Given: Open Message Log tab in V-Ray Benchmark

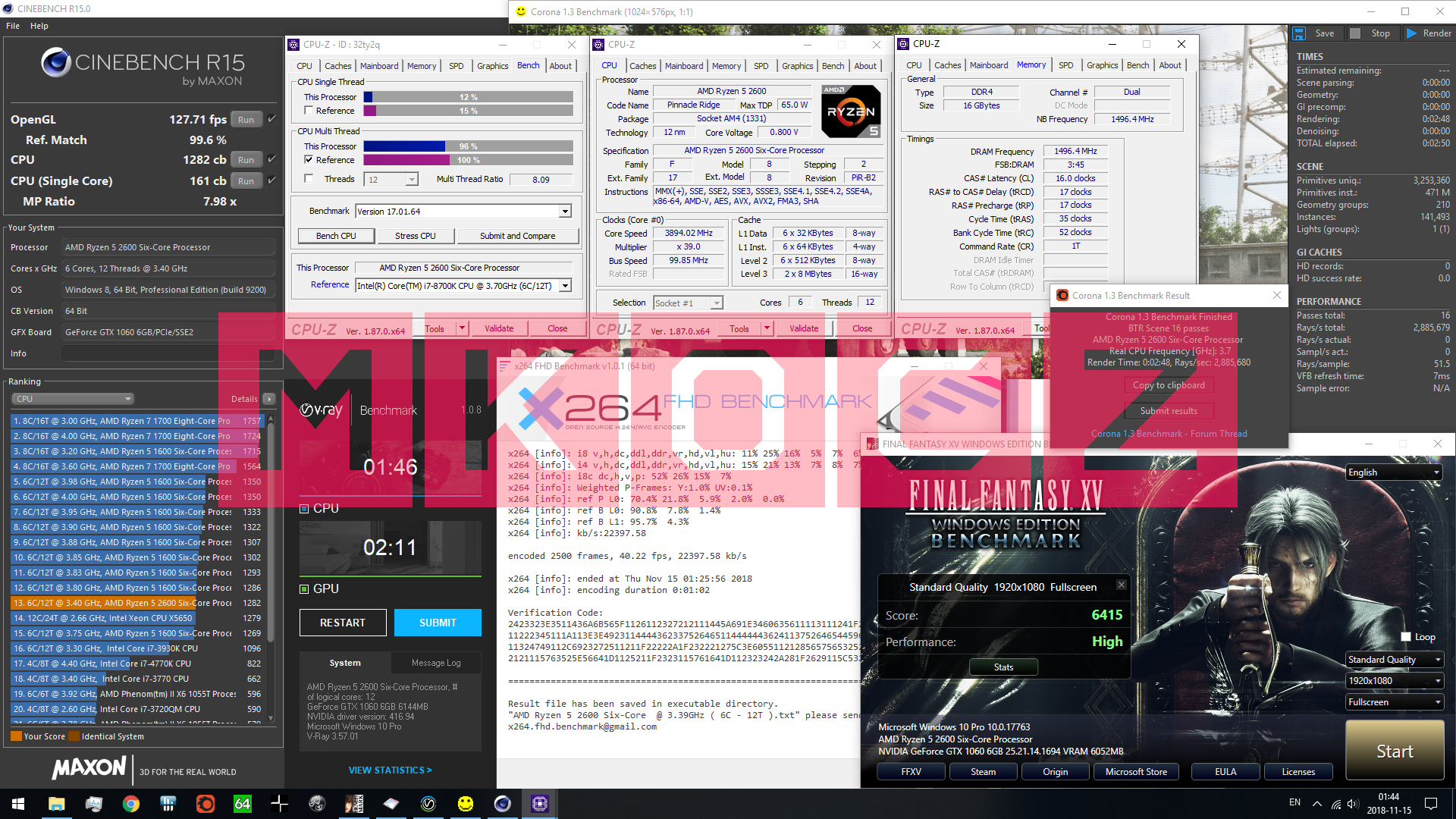Looking at the screenshot, I should tap(436, 663).
